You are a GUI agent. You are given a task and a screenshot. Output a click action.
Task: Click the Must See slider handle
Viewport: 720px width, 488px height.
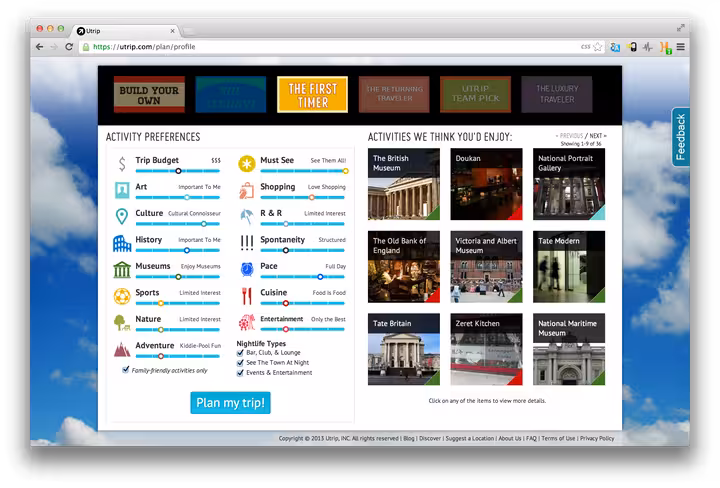(x=345, y=171)
